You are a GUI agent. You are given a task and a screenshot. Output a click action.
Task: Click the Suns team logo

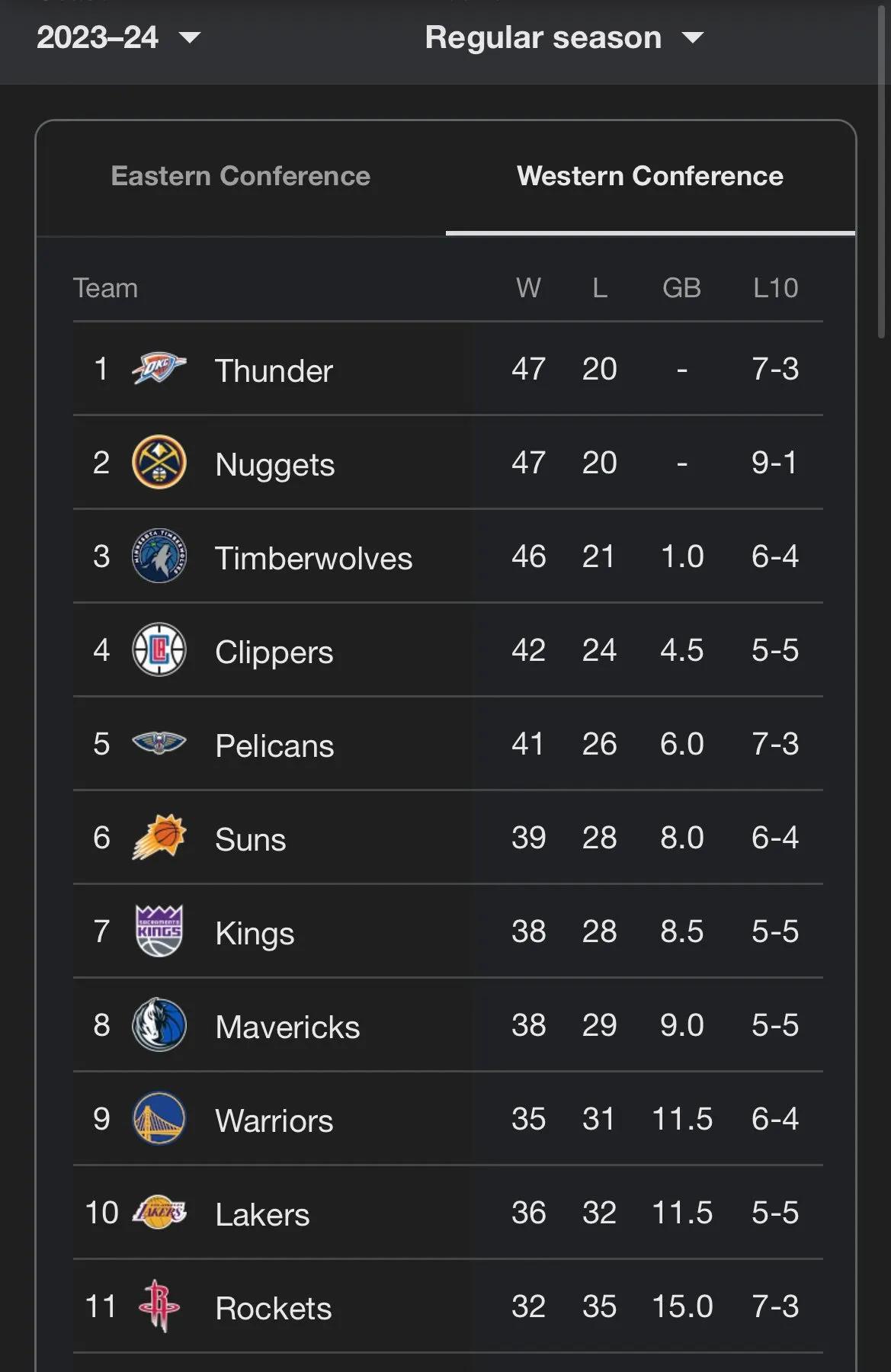(x=159, y=837)
